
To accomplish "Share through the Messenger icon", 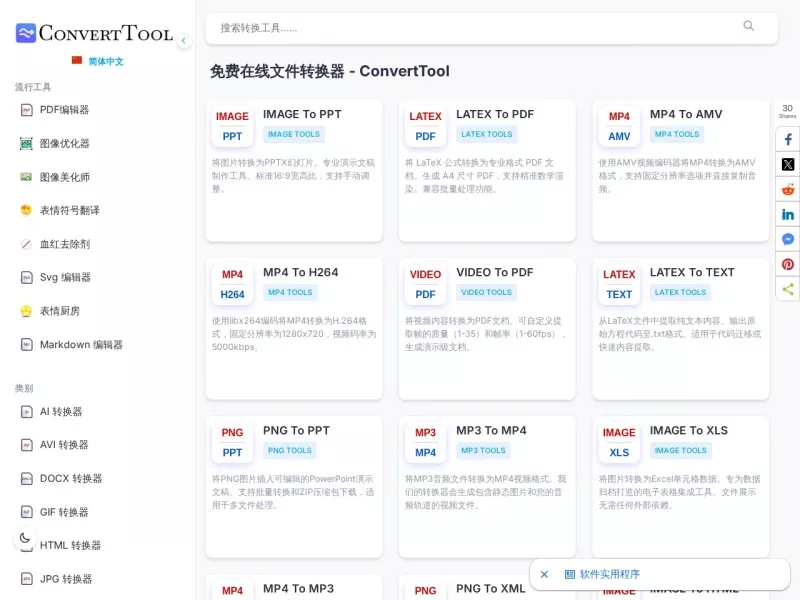I will [788, 239].
